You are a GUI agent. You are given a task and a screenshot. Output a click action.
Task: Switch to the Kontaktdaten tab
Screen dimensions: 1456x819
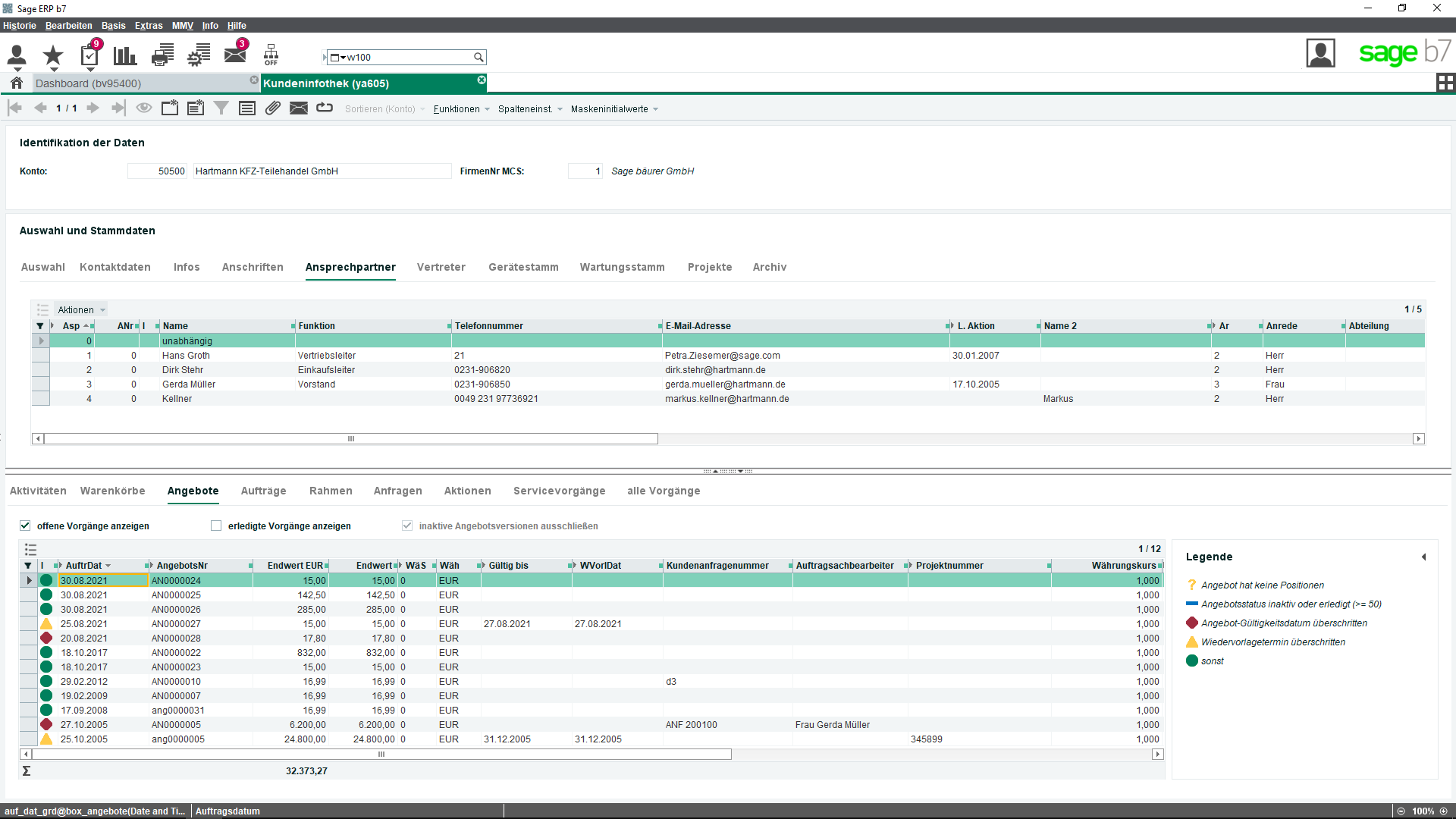pos(115,267)
